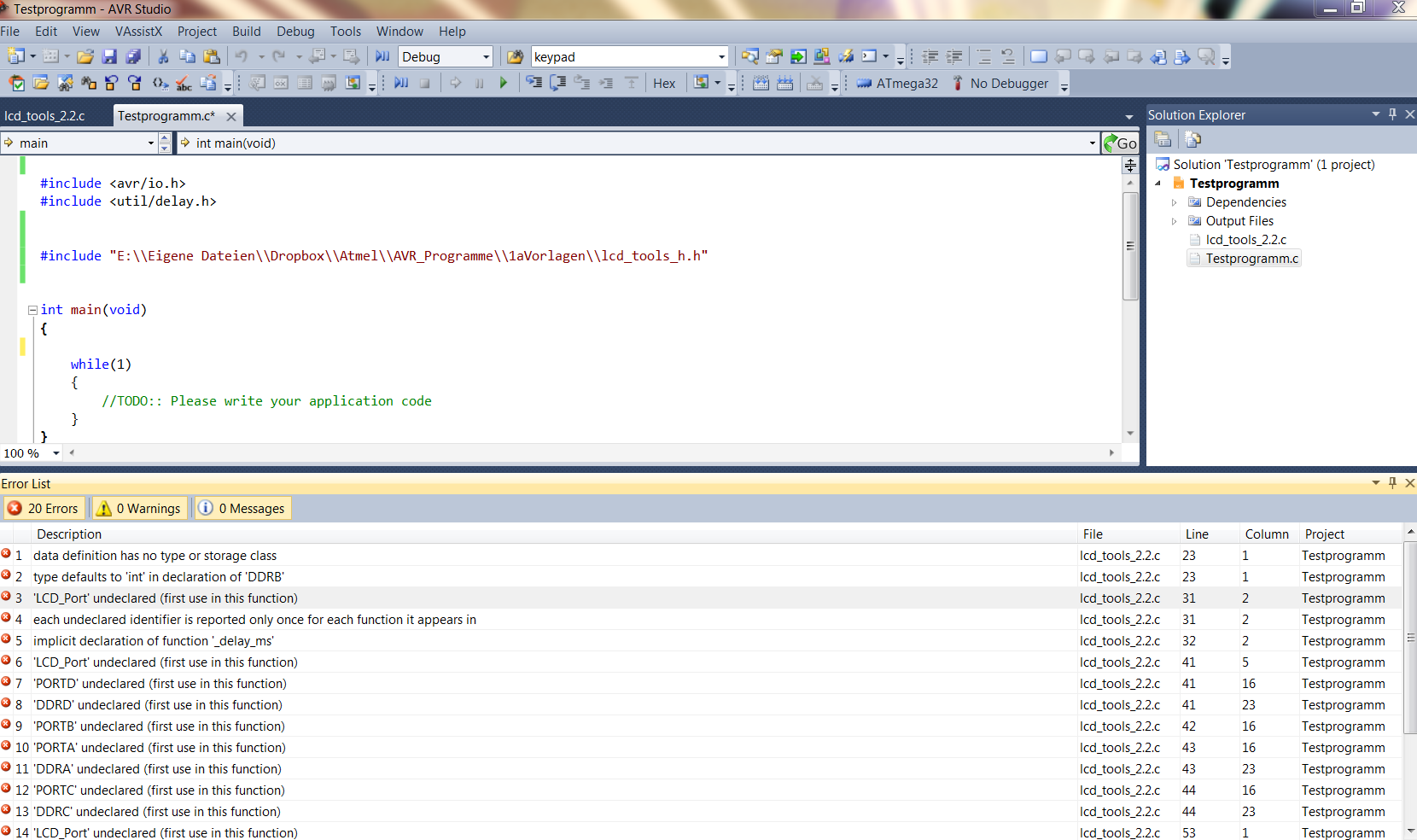Click the scroll-down arrow of the Error List
The width and height of the screenshot is (1417, 840).
(1410, 830)
